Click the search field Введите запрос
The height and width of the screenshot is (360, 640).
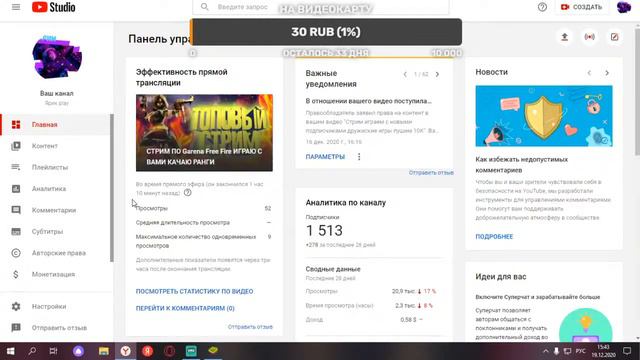tap(320, 7)
